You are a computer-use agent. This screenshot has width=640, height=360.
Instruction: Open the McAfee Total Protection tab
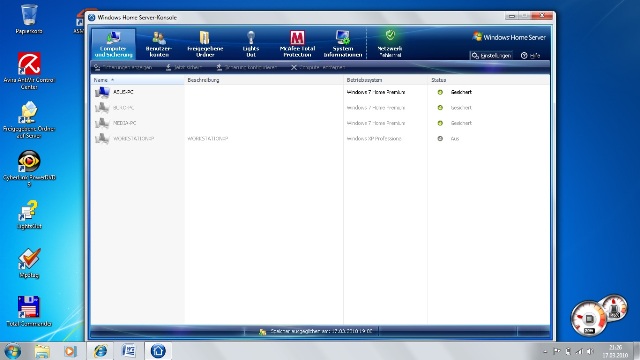(297, 44)
